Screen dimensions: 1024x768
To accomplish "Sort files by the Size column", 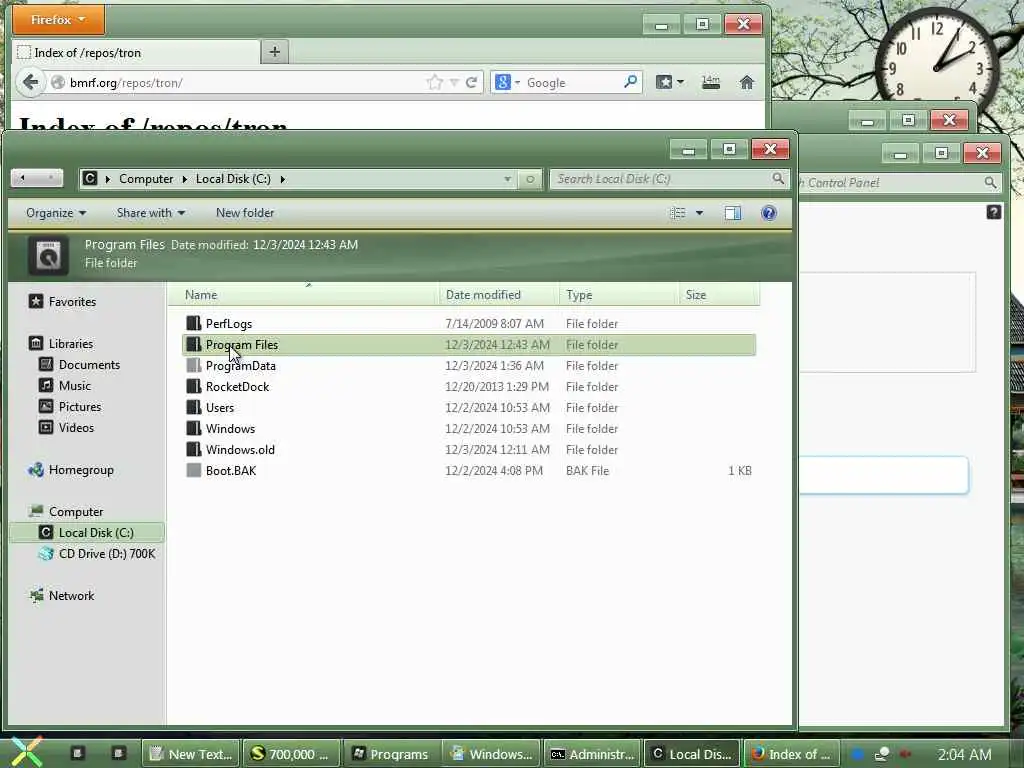I will coord(719,295).
